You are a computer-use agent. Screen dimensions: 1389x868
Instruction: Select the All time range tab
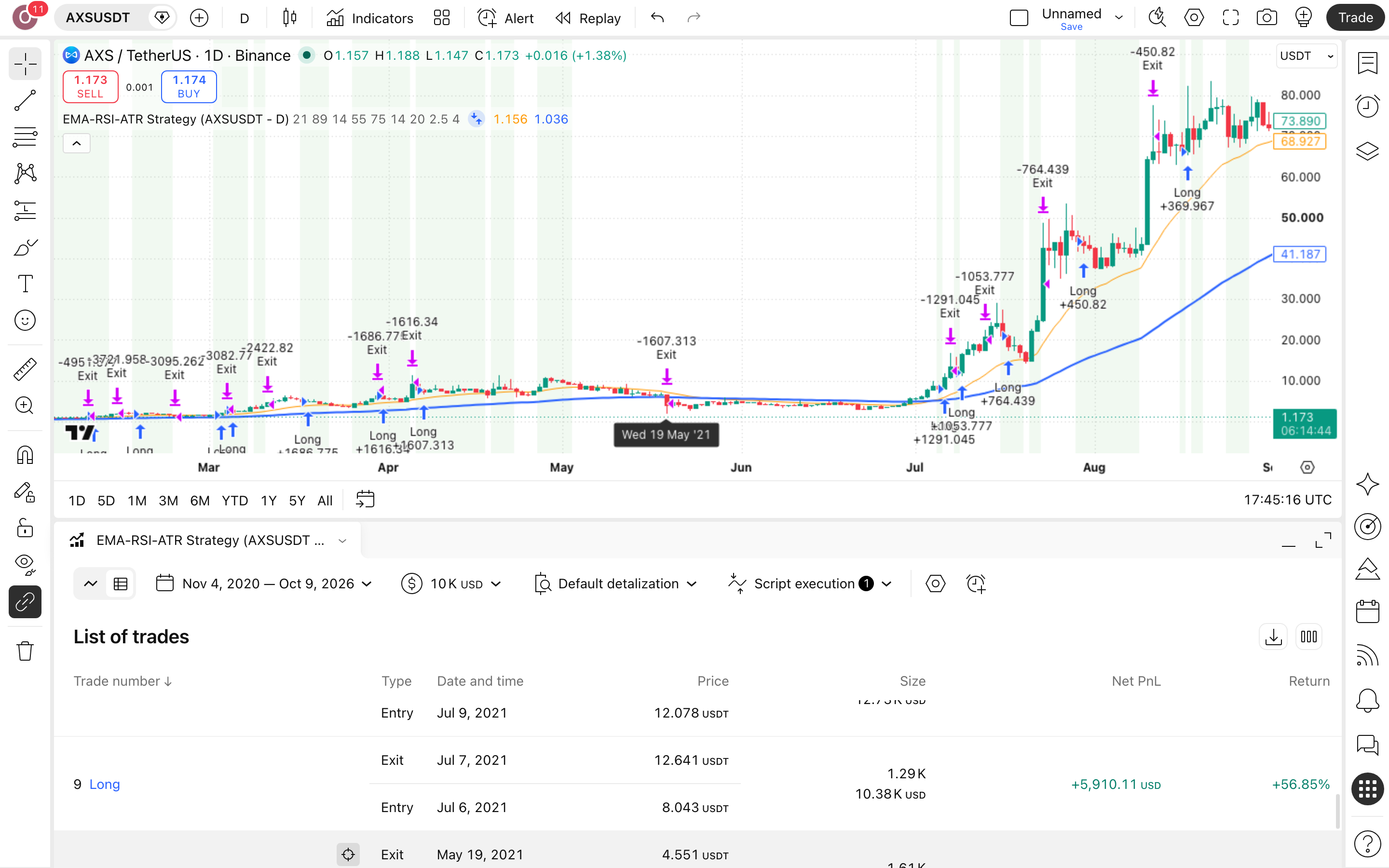(x=325, y=501)
